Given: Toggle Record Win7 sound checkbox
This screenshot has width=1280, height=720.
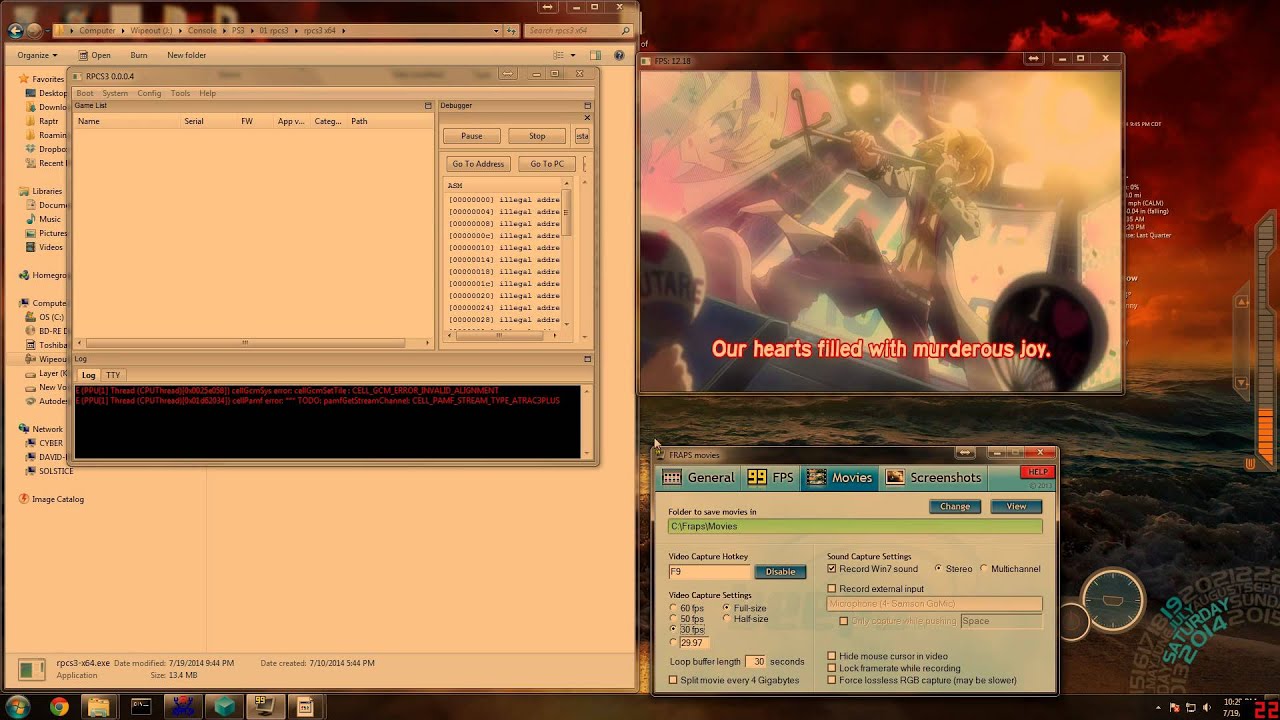Looking at the screenshot, I should 832,569.
